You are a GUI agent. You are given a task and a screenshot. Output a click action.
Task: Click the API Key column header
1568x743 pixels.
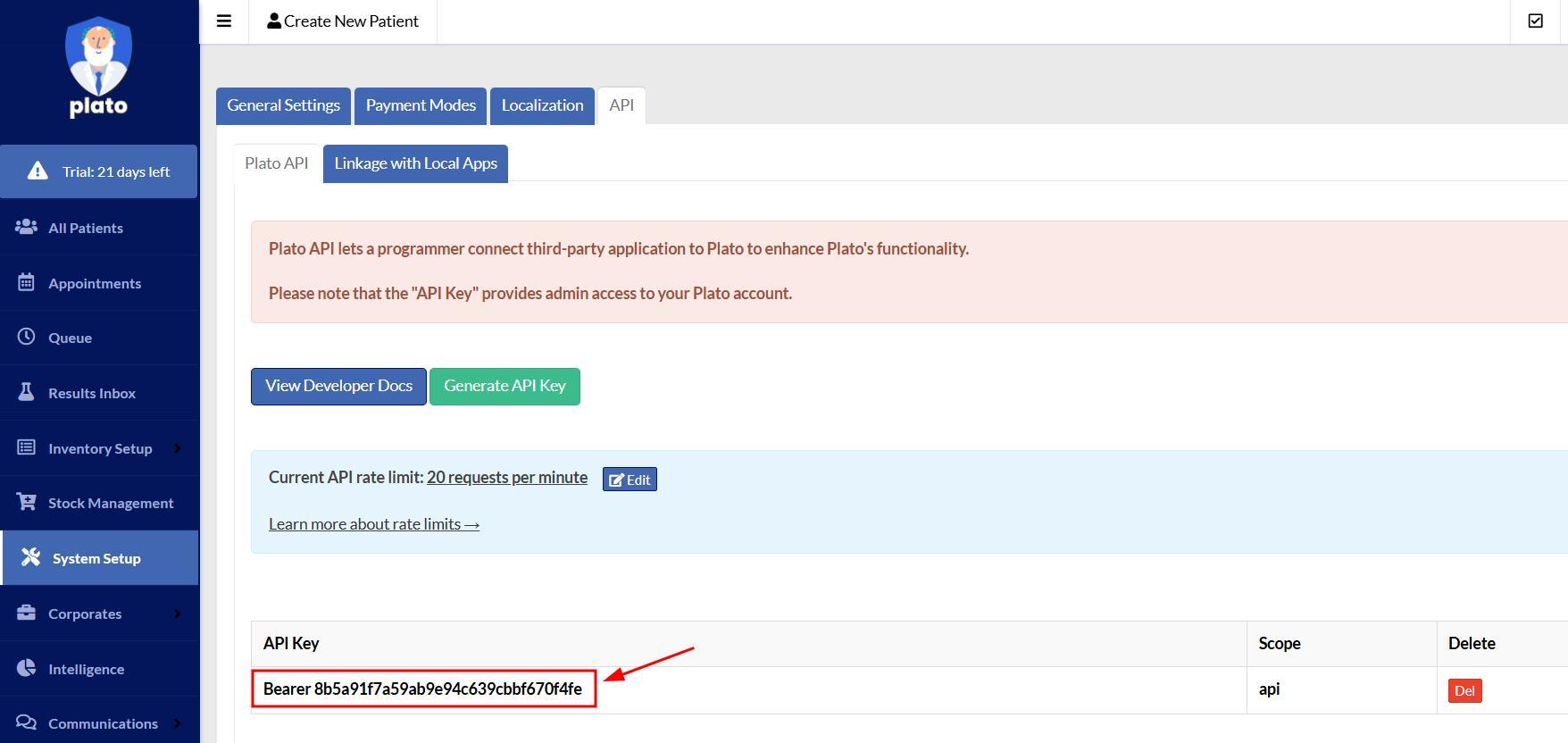tap(749, 644)
